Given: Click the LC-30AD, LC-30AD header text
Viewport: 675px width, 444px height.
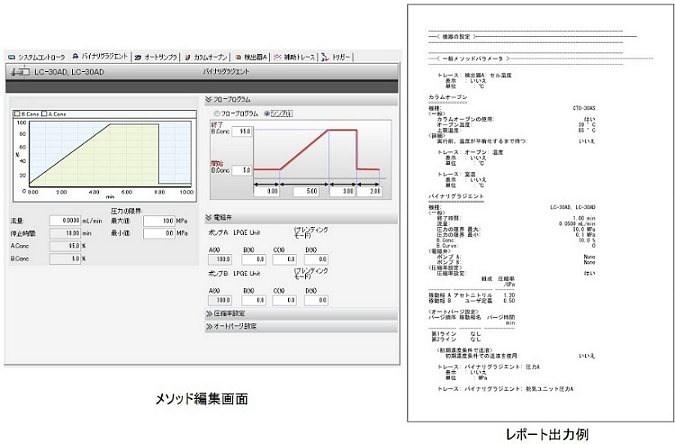Looking at the screenshot, I should tap(69, 72).
